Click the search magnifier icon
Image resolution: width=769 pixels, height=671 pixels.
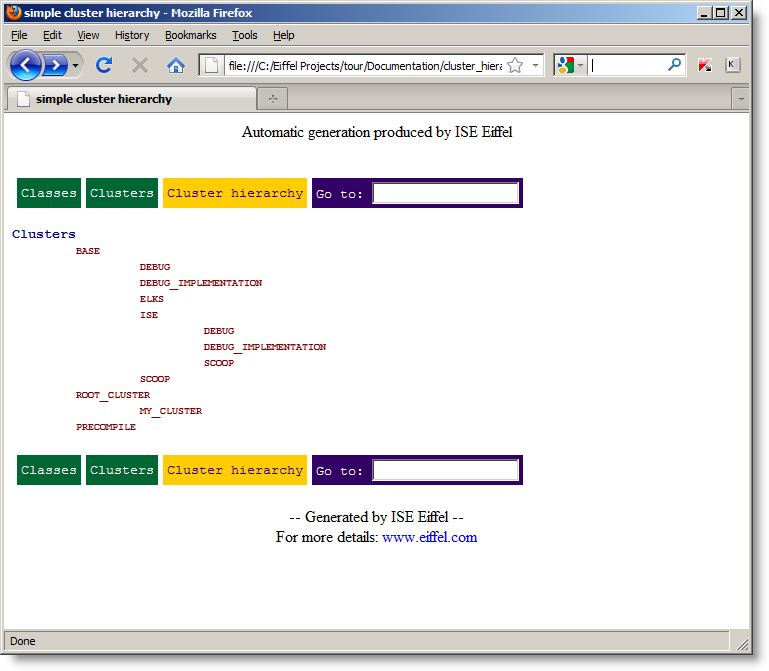[675, 65]
